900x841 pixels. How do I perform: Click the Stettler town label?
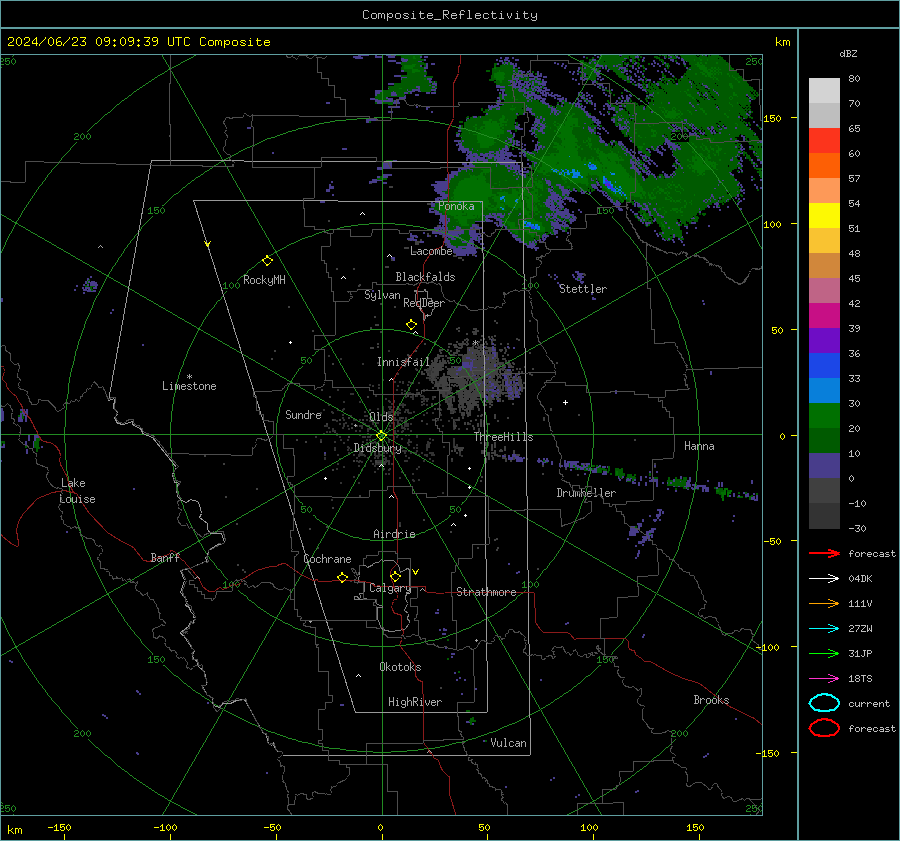[583, 289]
